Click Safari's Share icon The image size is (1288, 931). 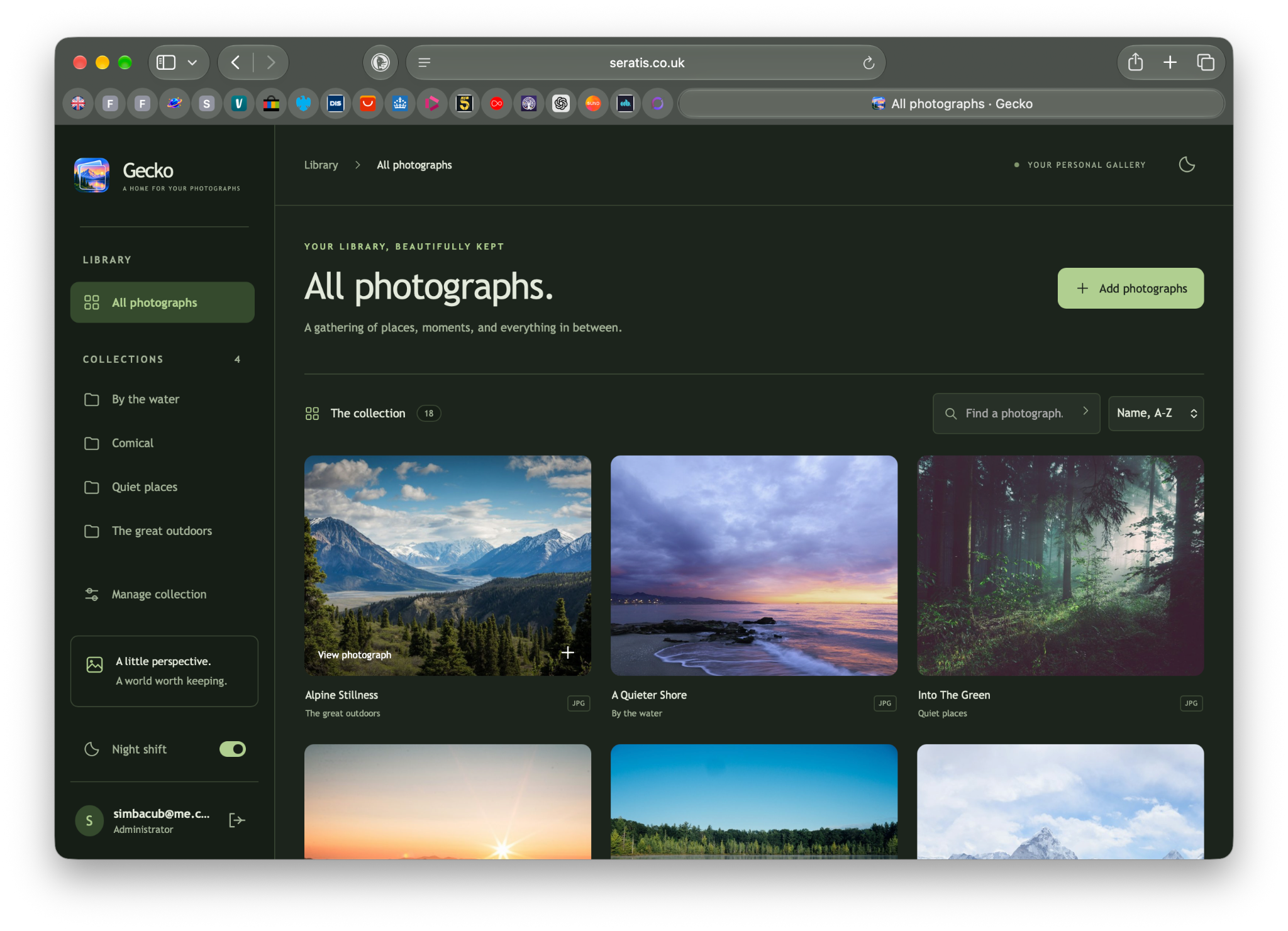1135,62
